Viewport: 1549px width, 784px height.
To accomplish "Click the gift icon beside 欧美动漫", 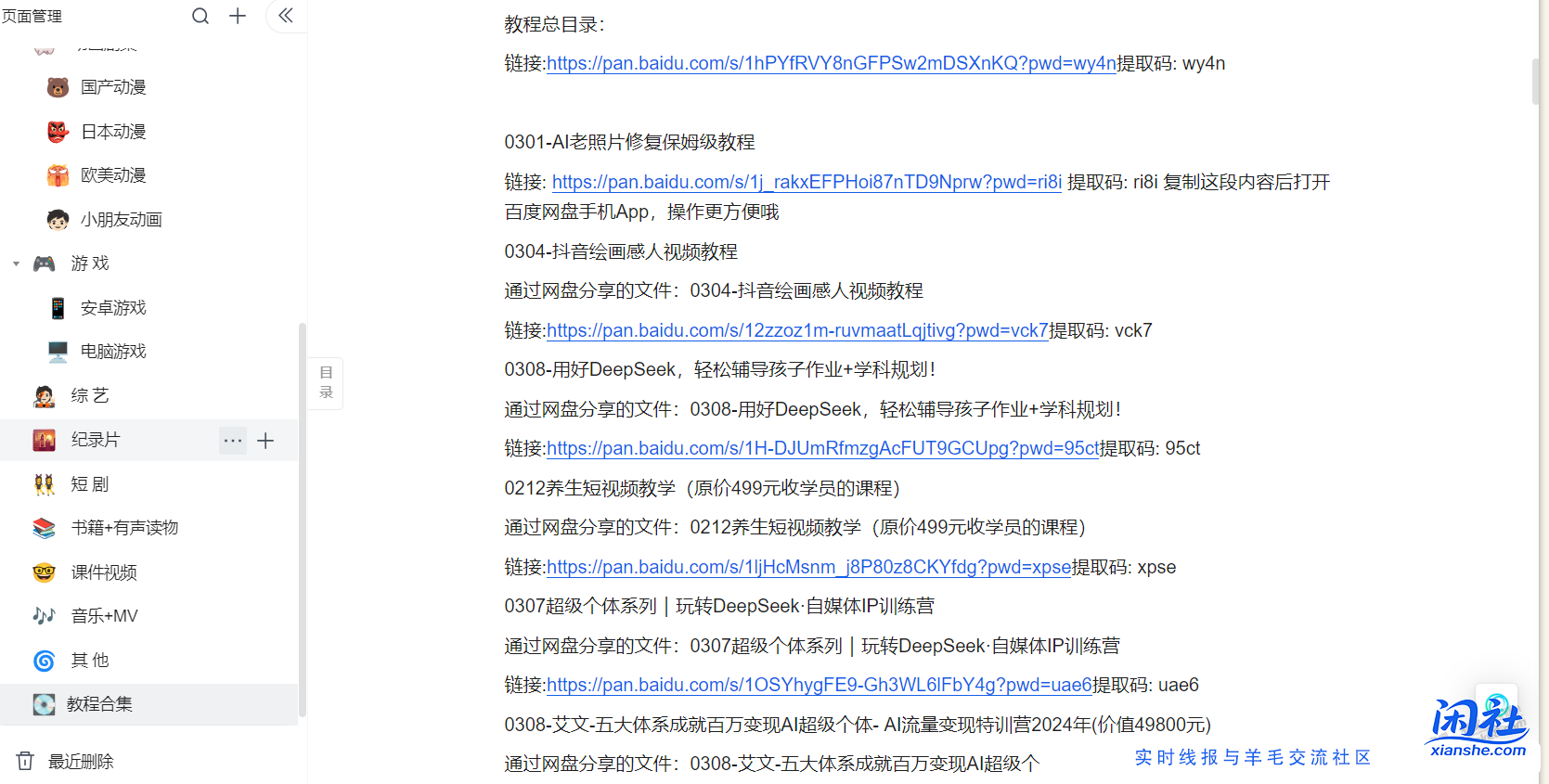I will click(58, 175).
